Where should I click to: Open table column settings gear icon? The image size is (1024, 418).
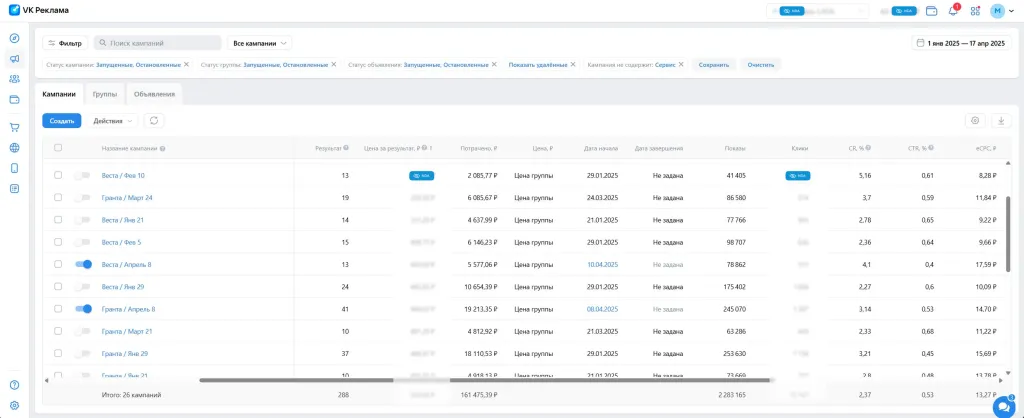[974, 121]
